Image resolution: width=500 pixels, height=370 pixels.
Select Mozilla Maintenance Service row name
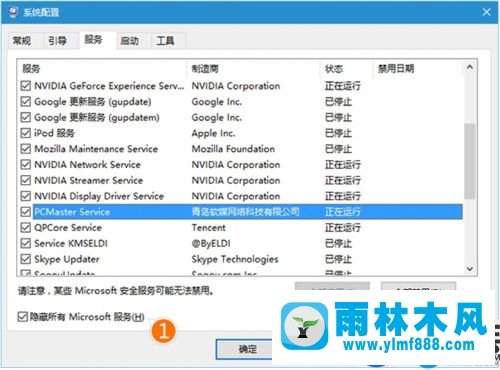pyautogui.click(x=96, y=149)
